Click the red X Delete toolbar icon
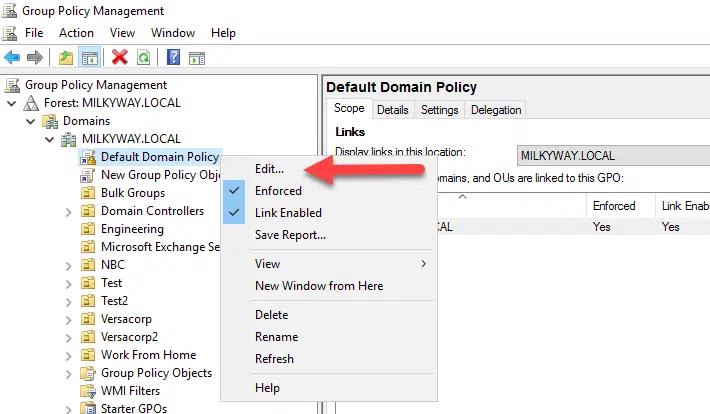The height and width of the screenshot is (414, 710). click(120, 58)
